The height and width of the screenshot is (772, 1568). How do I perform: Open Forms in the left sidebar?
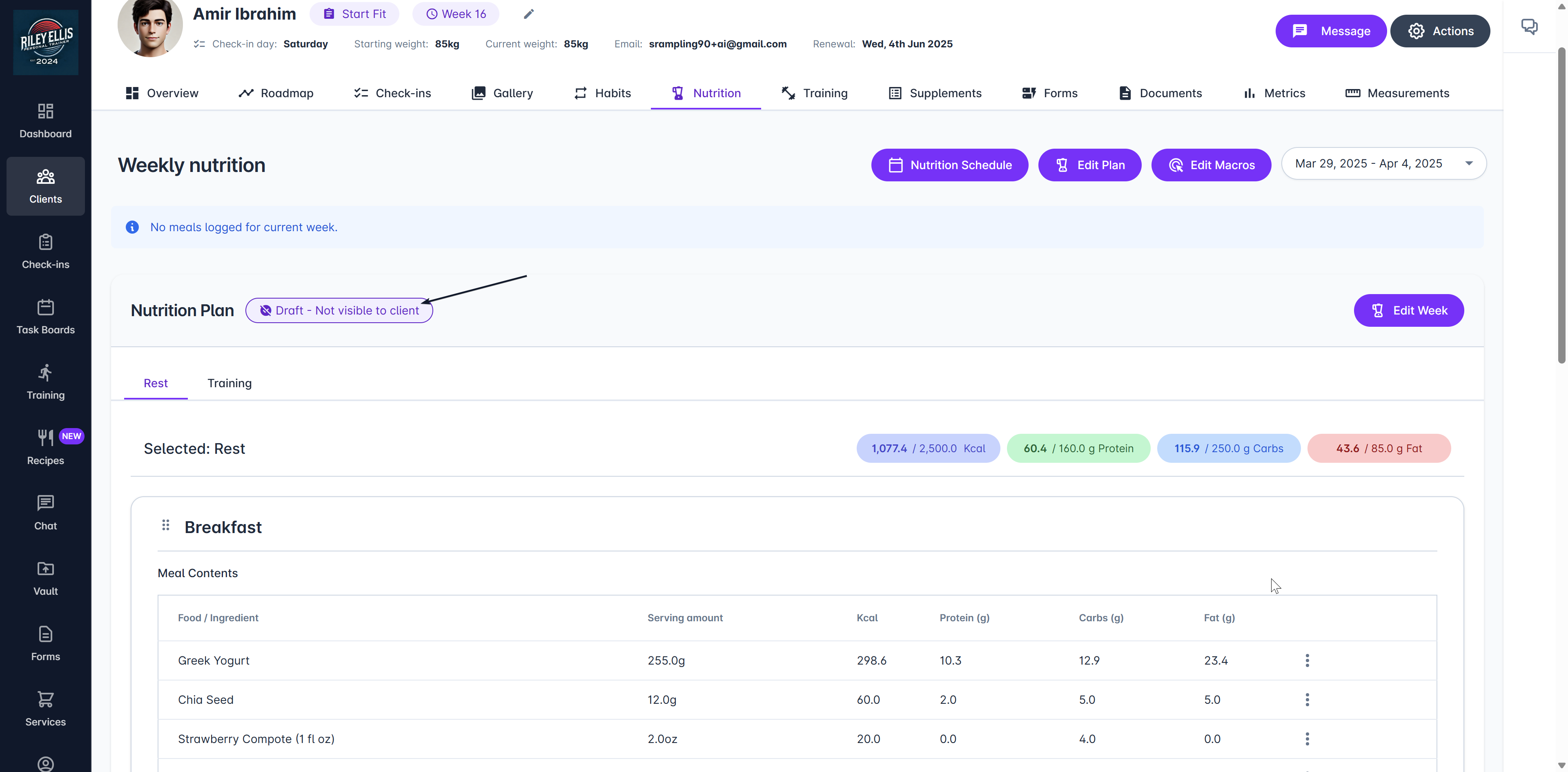point(45,643)
